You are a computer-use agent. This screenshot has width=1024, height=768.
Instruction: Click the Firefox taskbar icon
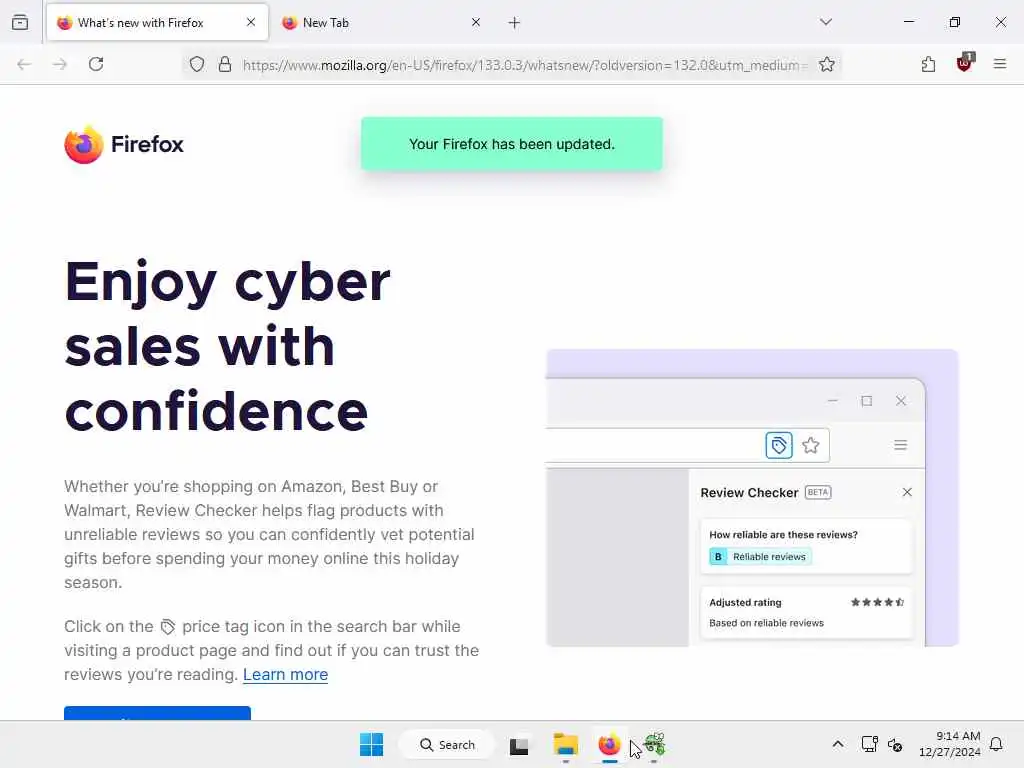point(609,745)
